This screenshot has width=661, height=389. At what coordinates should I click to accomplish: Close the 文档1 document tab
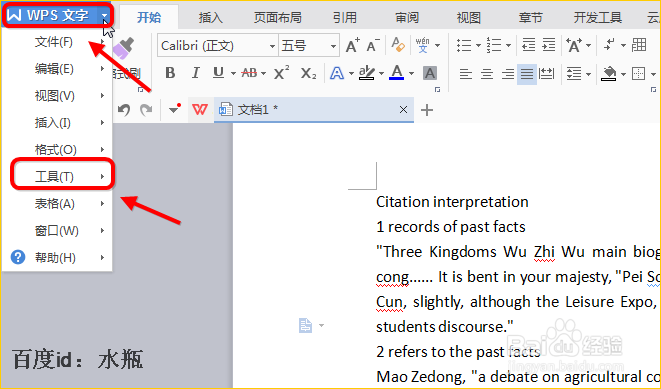pos(403,110)
